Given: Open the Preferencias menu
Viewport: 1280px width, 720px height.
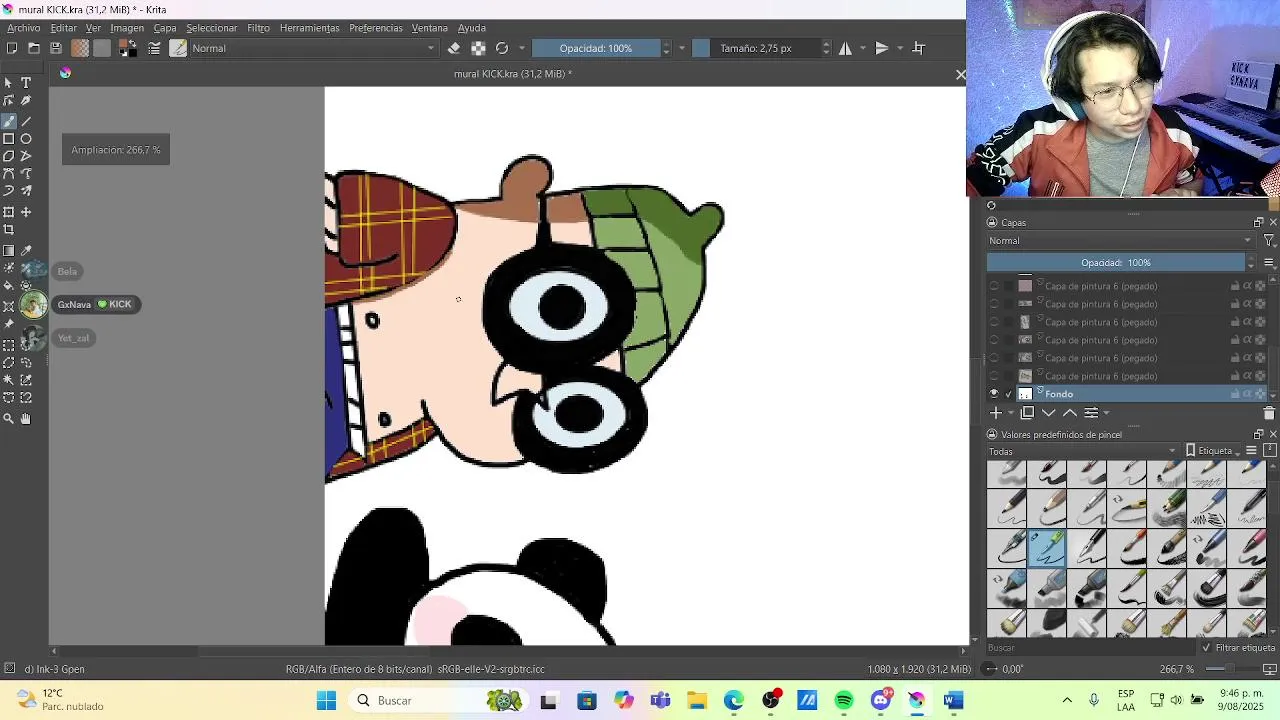Looking at the screenshot, I should point(376,28).
